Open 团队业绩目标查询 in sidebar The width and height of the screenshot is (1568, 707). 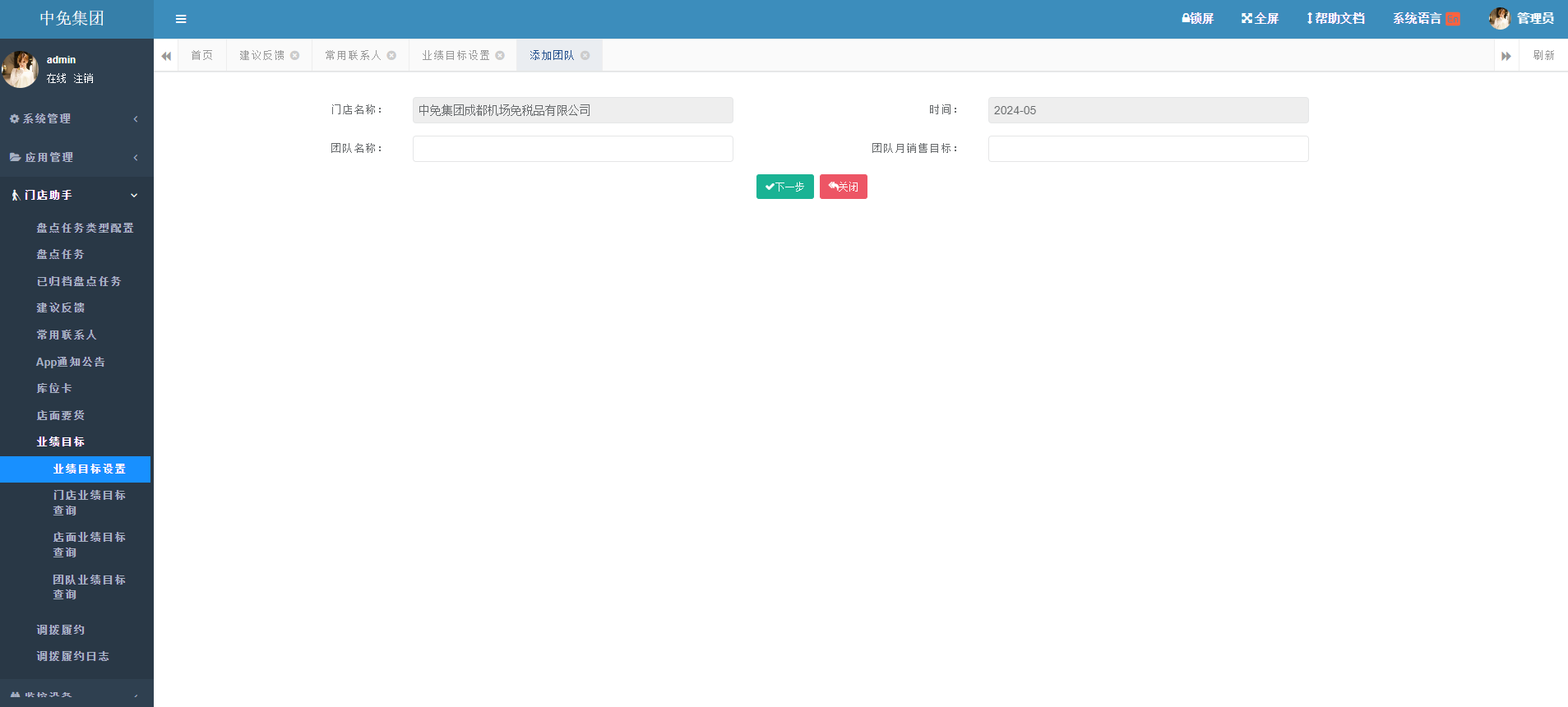point(89,587)
